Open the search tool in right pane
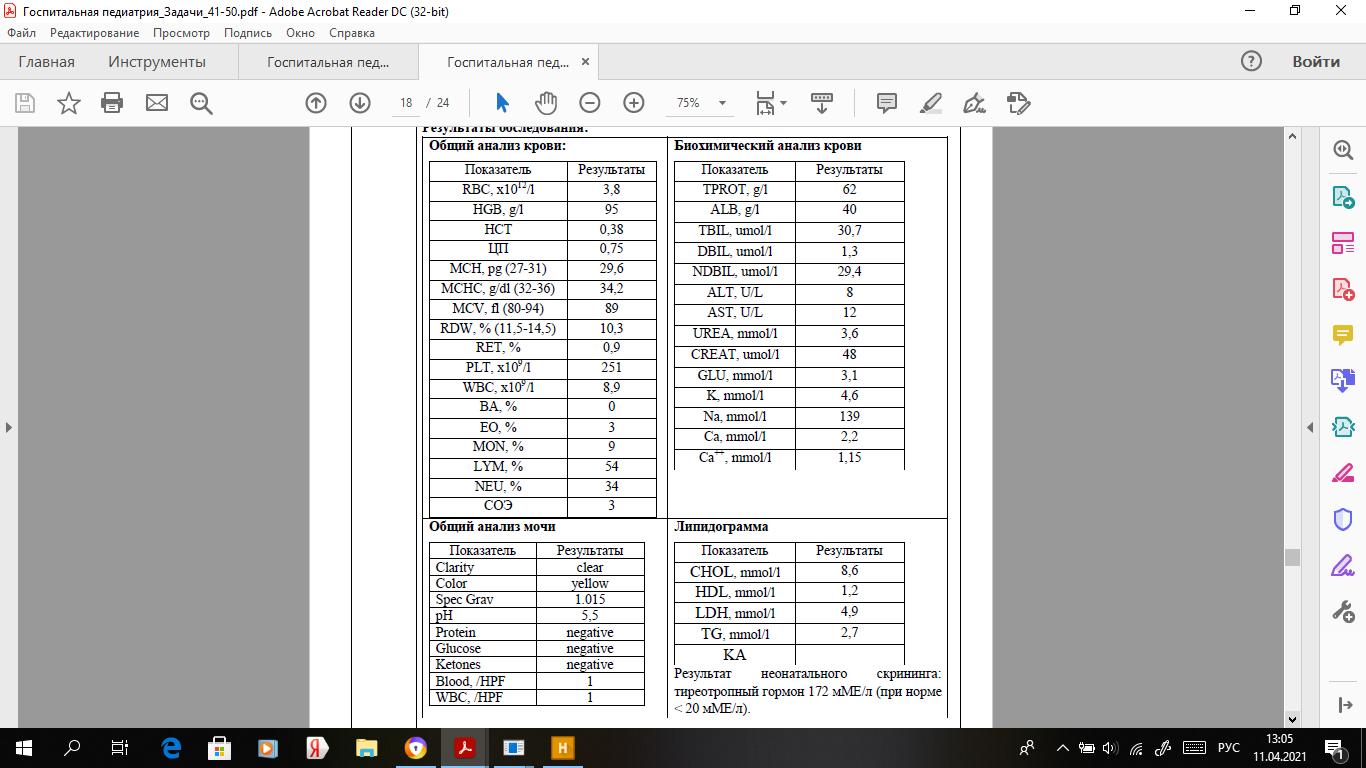 click(x=1342, y=150)
